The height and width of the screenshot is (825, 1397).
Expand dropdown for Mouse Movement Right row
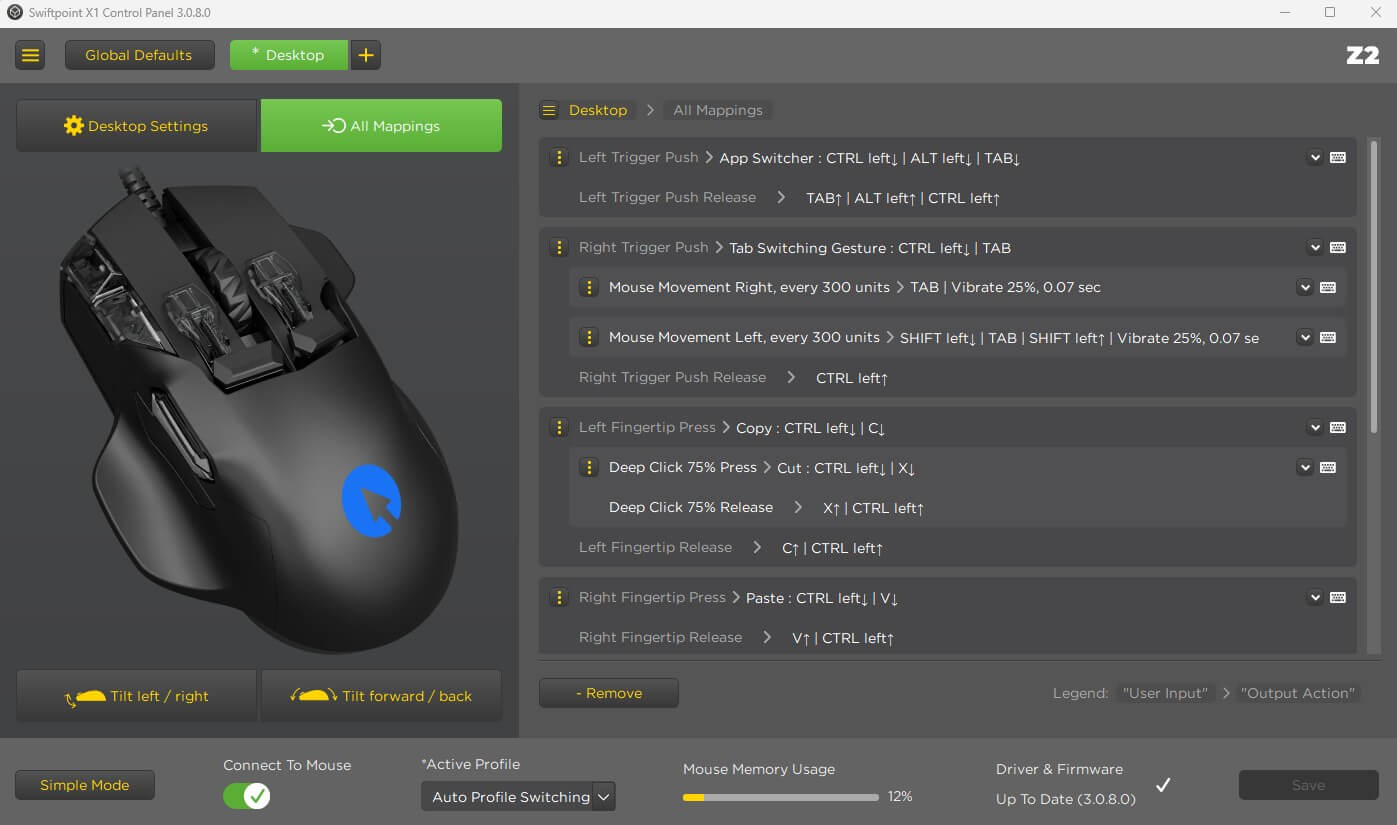[1305, 288]
